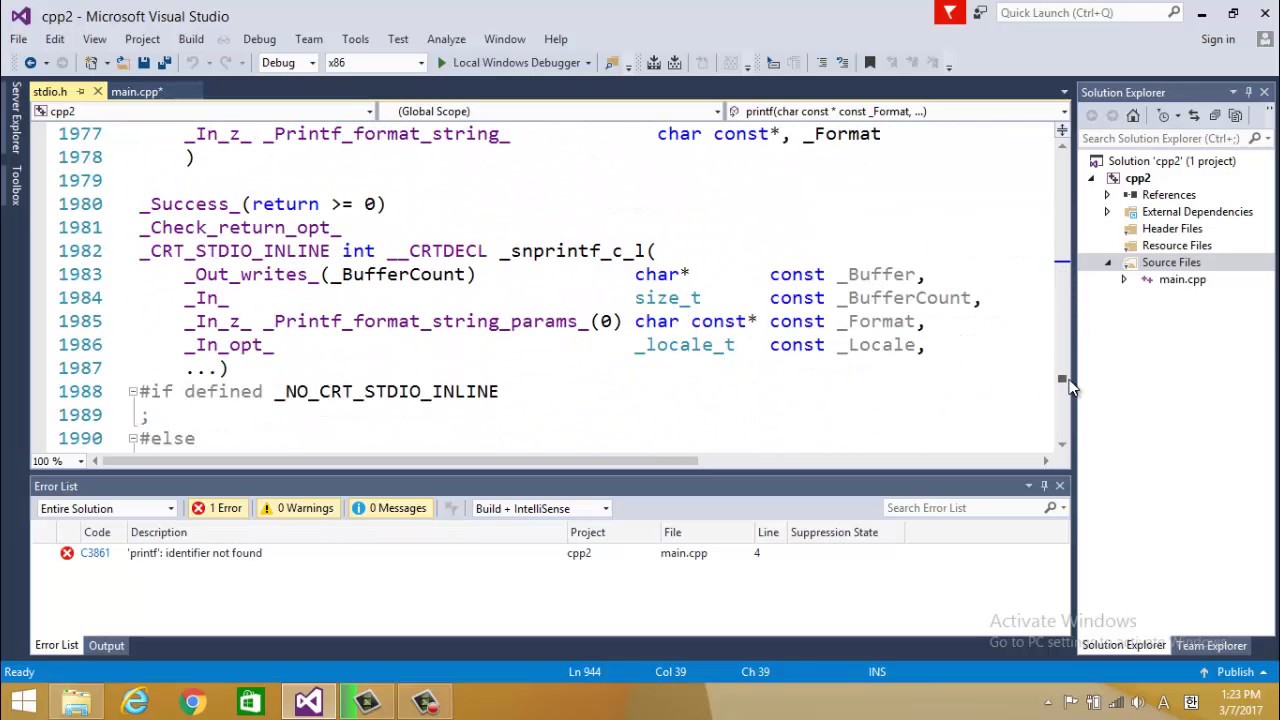
Task: Save the current file with Save icon
Action: (144, 63)
